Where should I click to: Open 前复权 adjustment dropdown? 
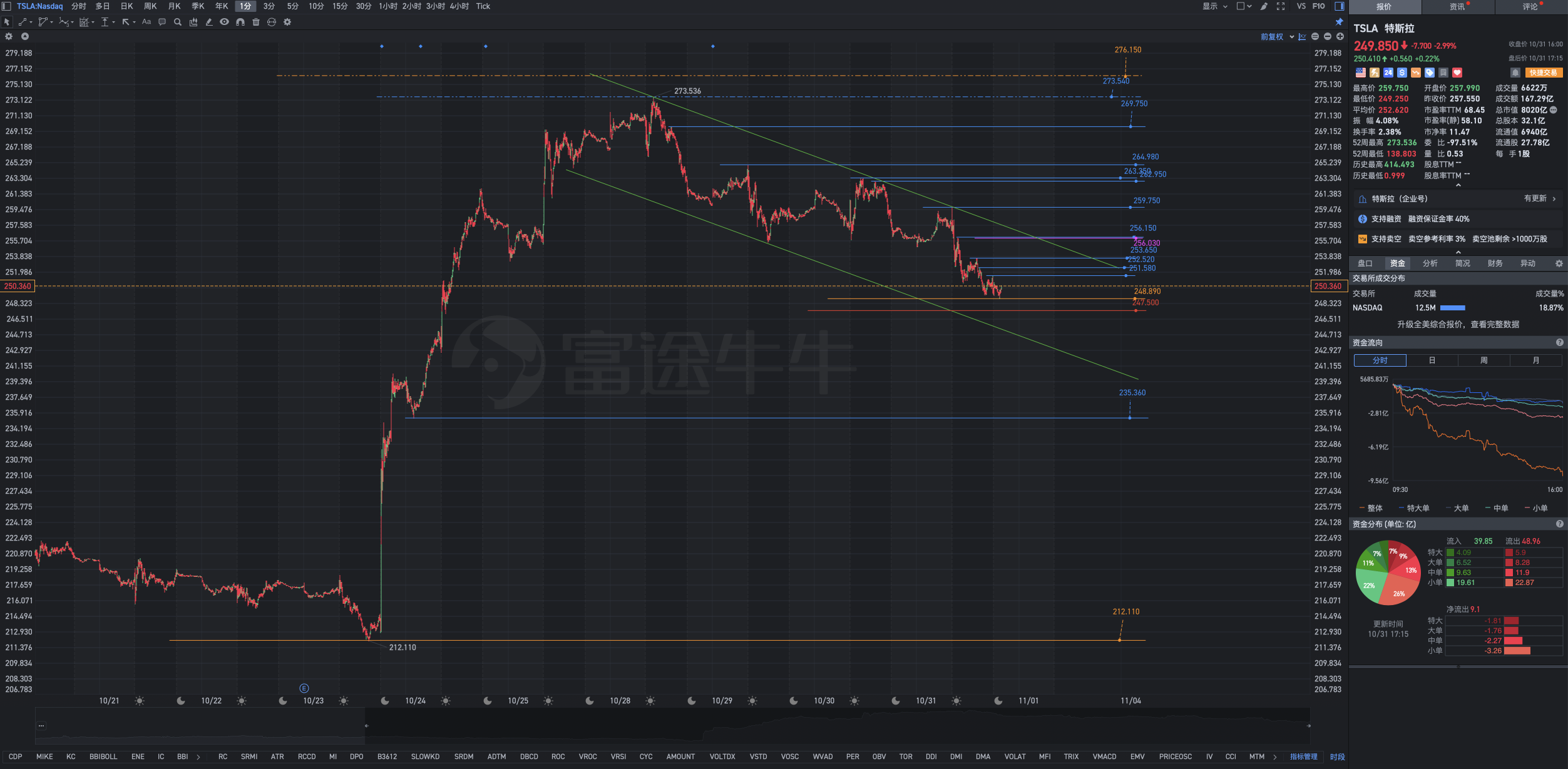pos(1277,37)
